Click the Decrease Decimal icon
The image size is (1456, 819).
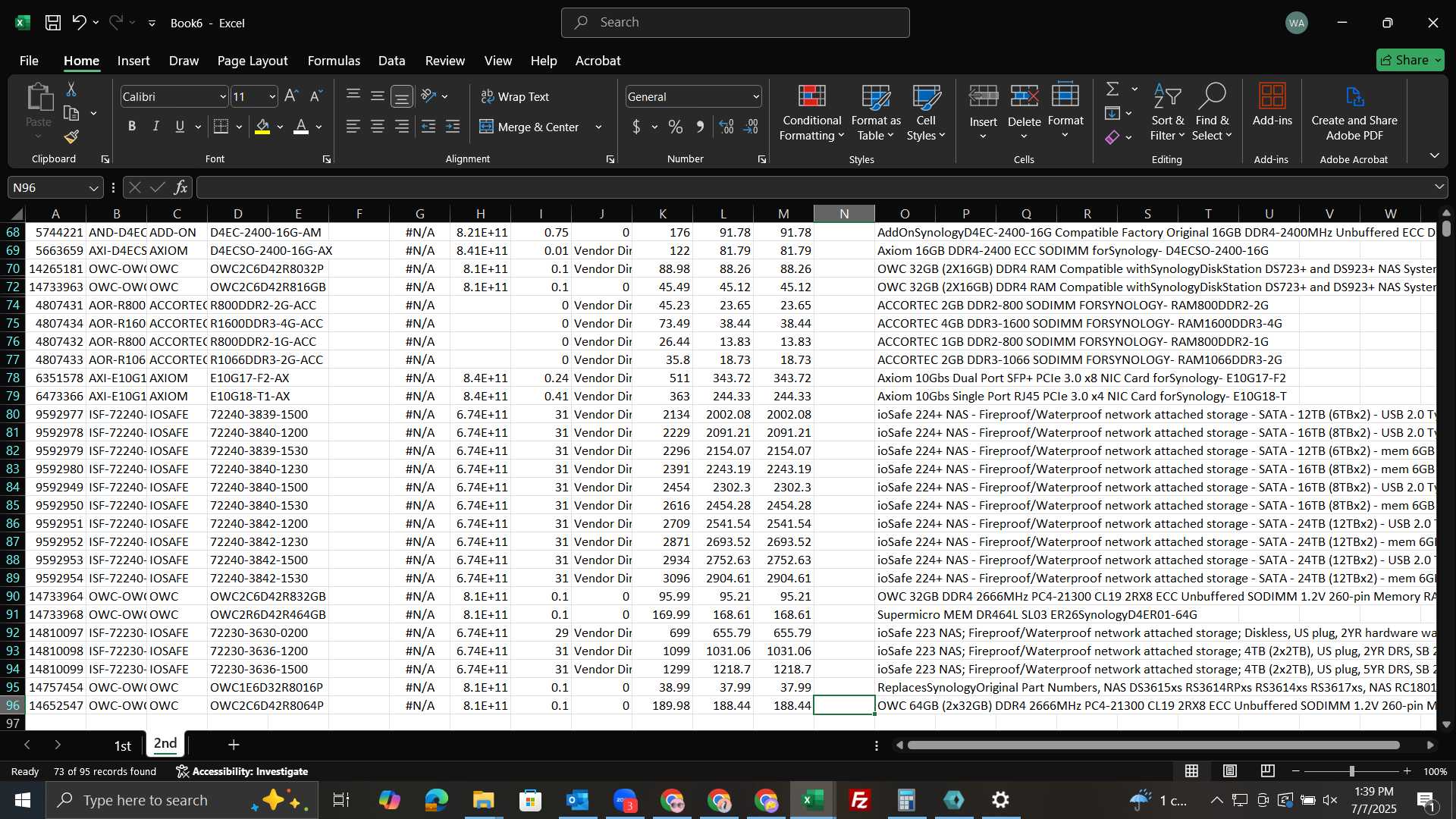click(x=751, y=127)
